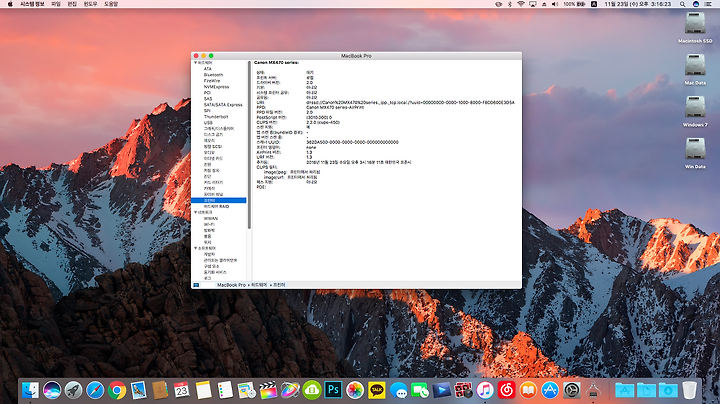Image resolution: width=720 pixels, height=404 pixels.
Task: Open the 편집 menu
Action: (72, 4)
